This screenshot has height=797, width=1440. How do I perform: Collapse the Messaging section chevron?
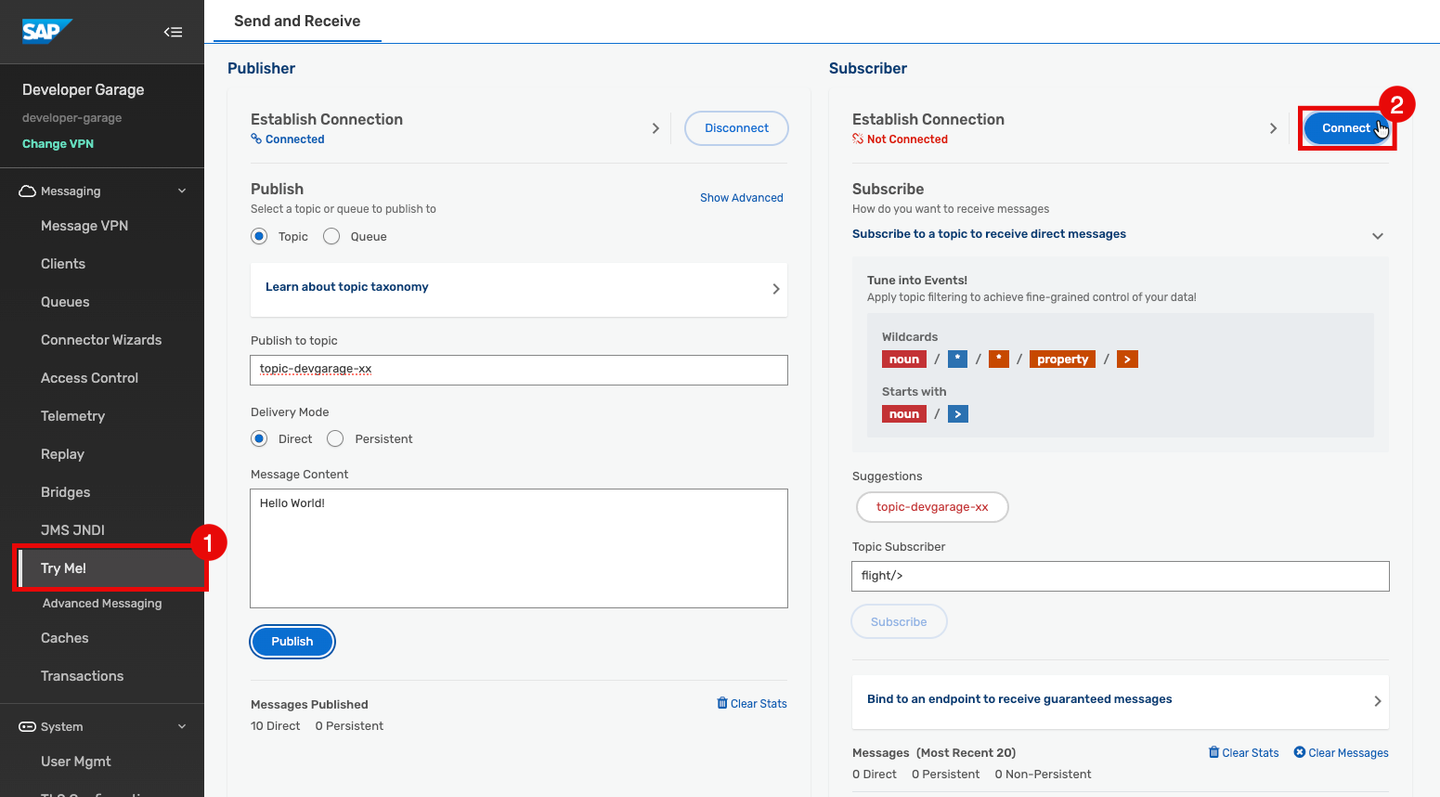182,191
